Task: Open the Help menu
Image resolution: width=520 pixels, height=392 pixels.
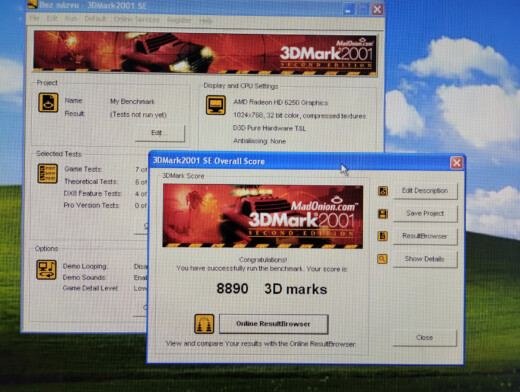Action: 206,21
